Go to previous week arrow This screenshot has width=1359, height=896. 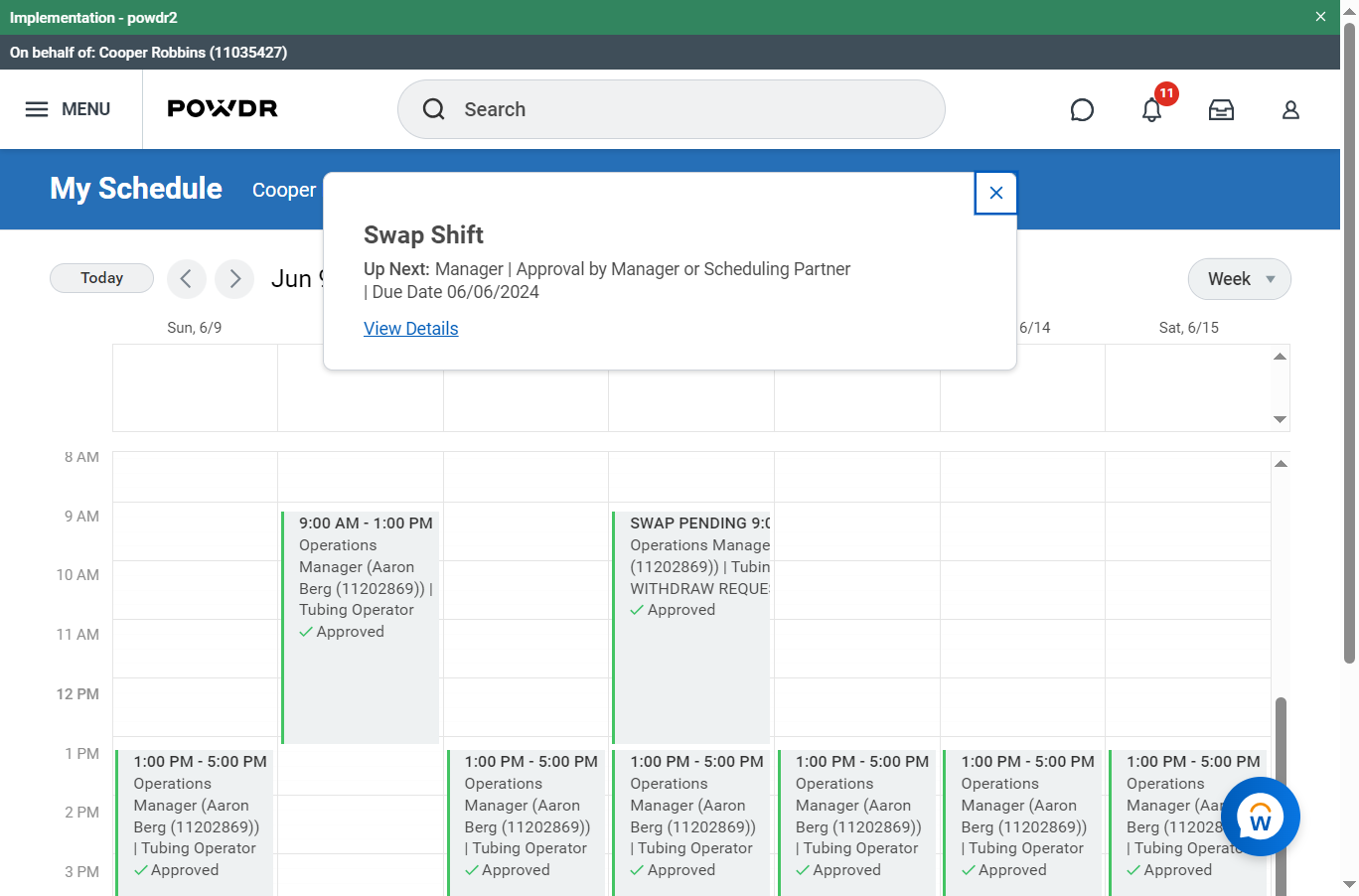point(187,279)
